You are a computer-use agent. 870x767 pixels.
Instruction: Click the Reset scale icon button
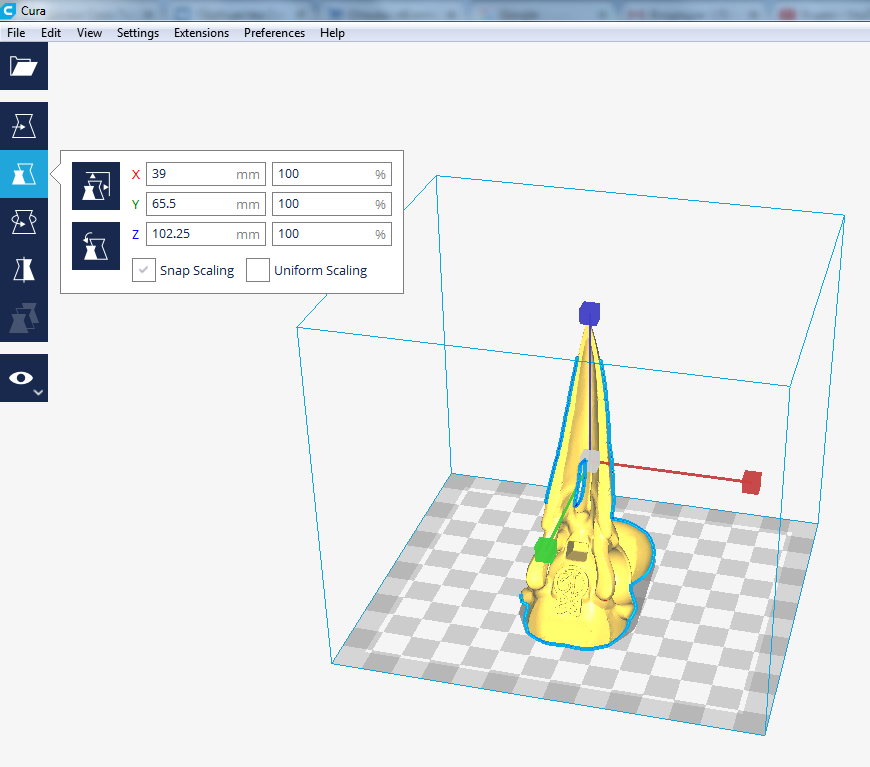point(96,186)
